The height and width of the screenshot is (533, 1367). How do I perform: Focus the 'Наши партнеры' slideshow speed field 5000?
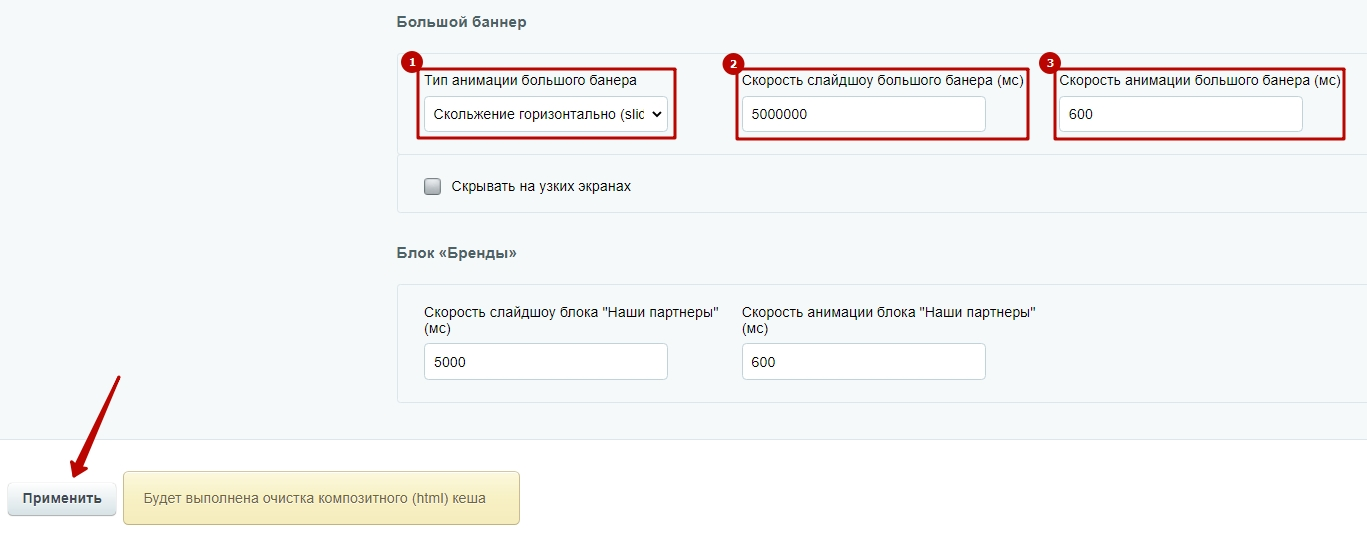click(x=546, y=362)
